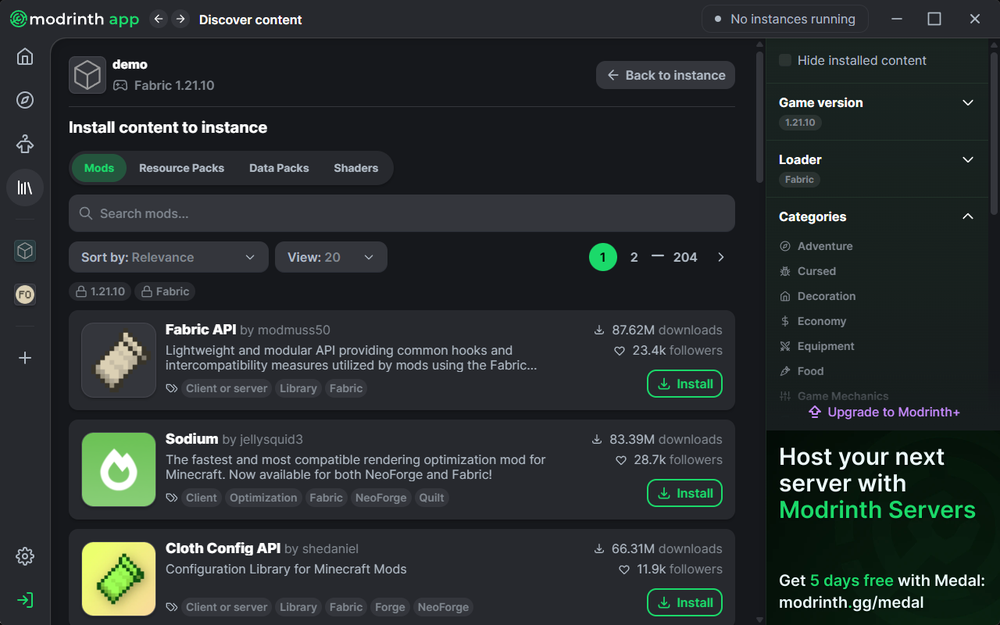Click the Search mods input field
The image size is (1000, 625).
(x=401, y=213)
